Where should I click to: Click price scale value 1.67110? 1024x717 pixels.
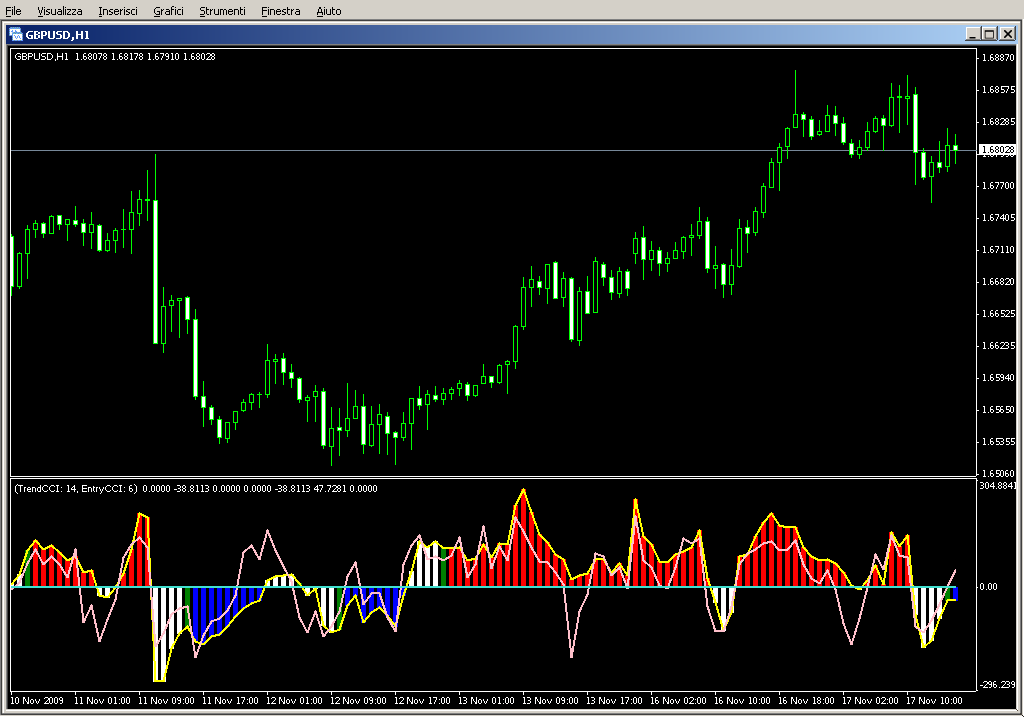[999, 249]
